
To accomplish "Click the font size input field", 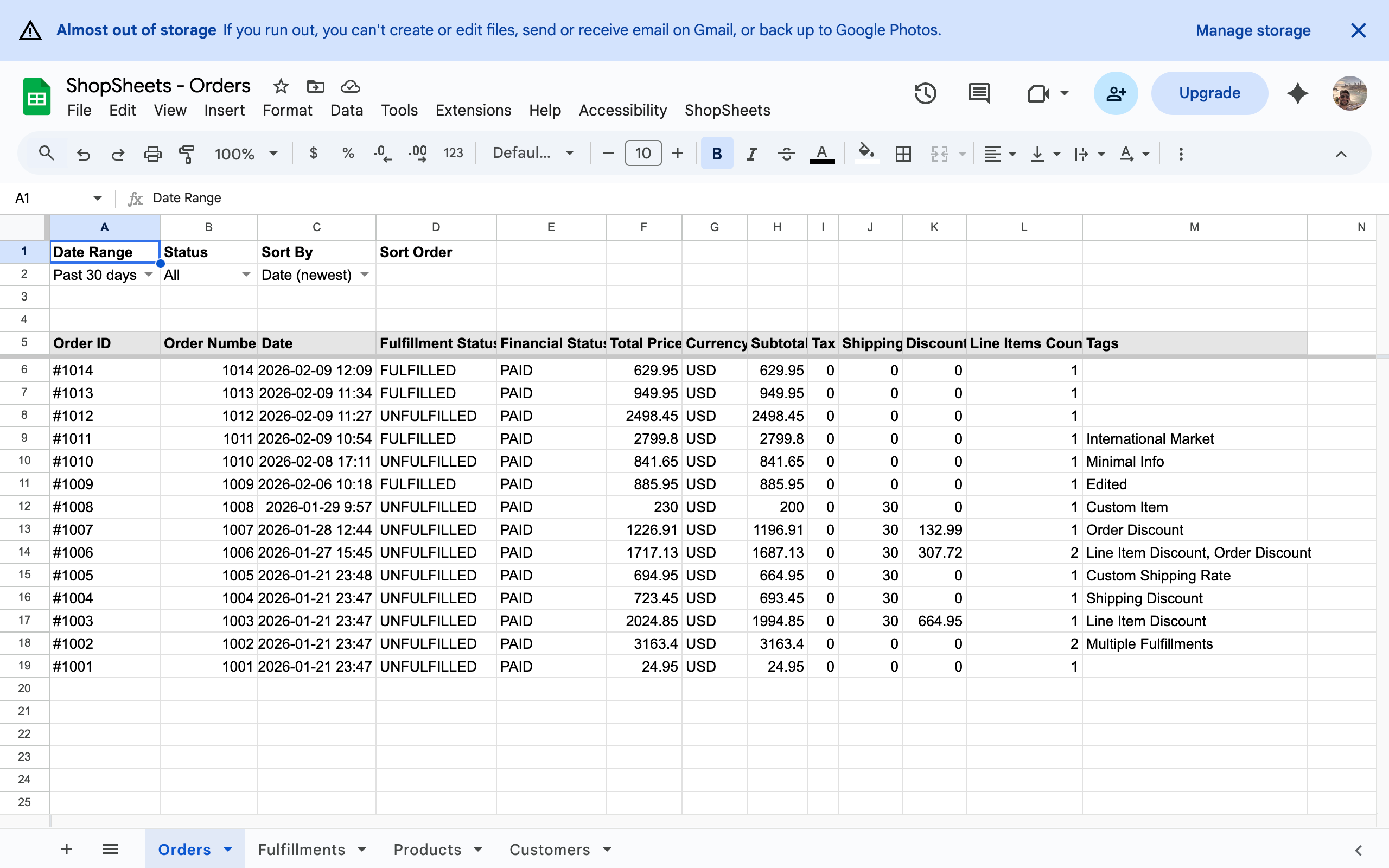I will tap(643, 154).
